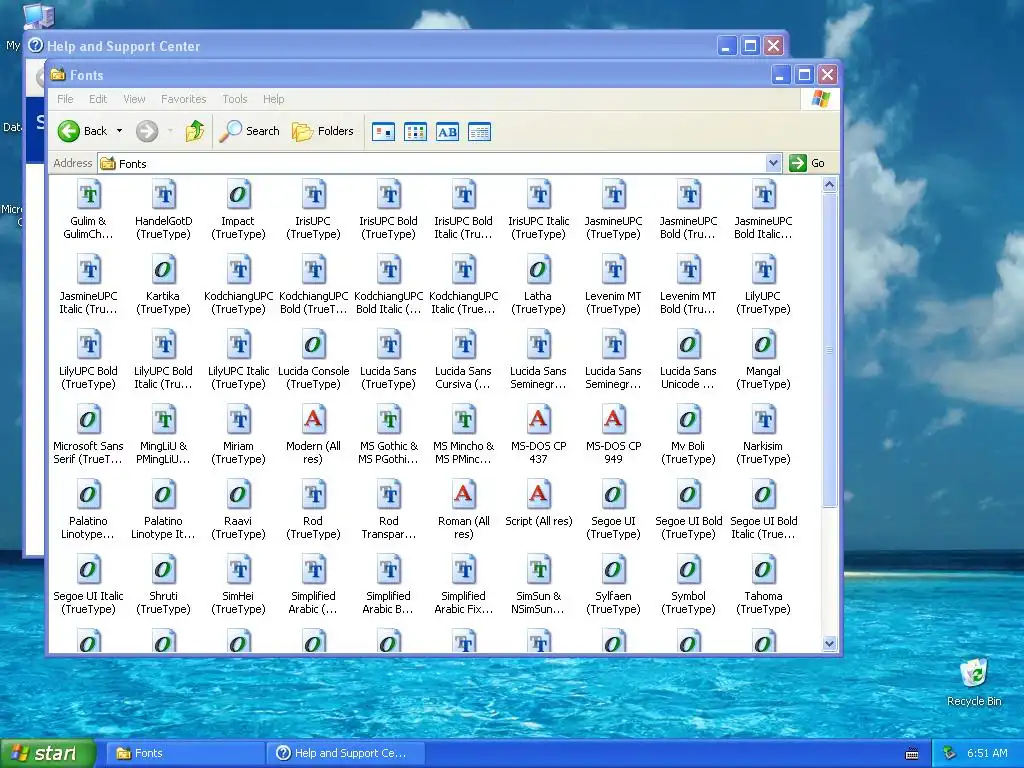This screenshot has width=1024, height=768.
Task: Select the Sylfaen (TrueType) font
Action: click(613, 584)
